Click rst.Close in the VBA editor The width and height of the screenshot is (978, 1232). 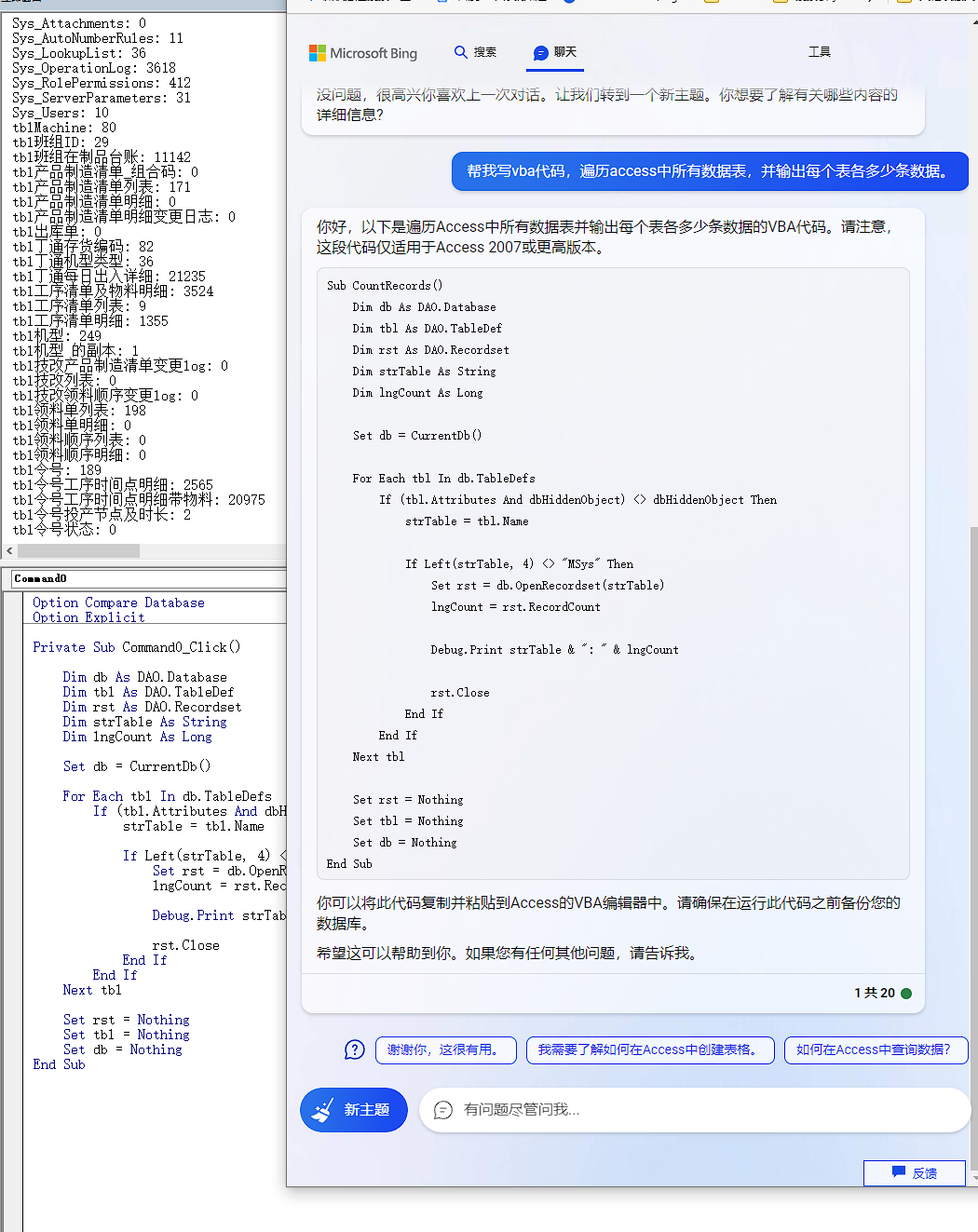point(185,945)
